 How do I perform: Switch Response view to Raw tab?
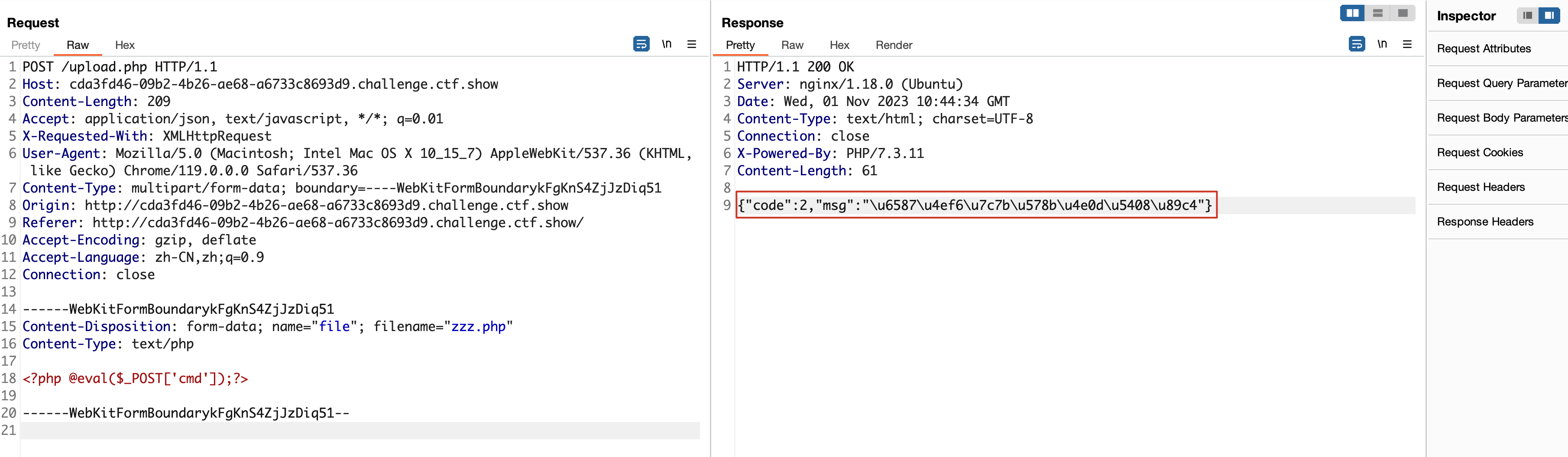point(792,45)
